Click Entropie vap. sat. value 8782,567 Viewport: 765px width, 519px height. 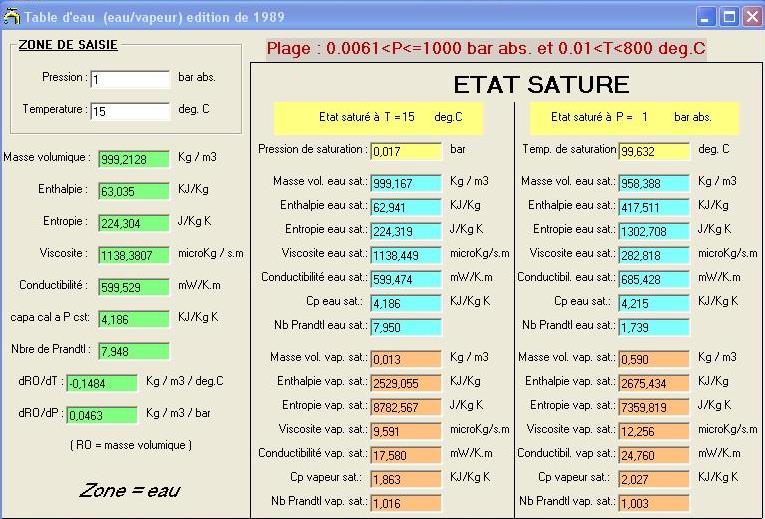point(406,407)
